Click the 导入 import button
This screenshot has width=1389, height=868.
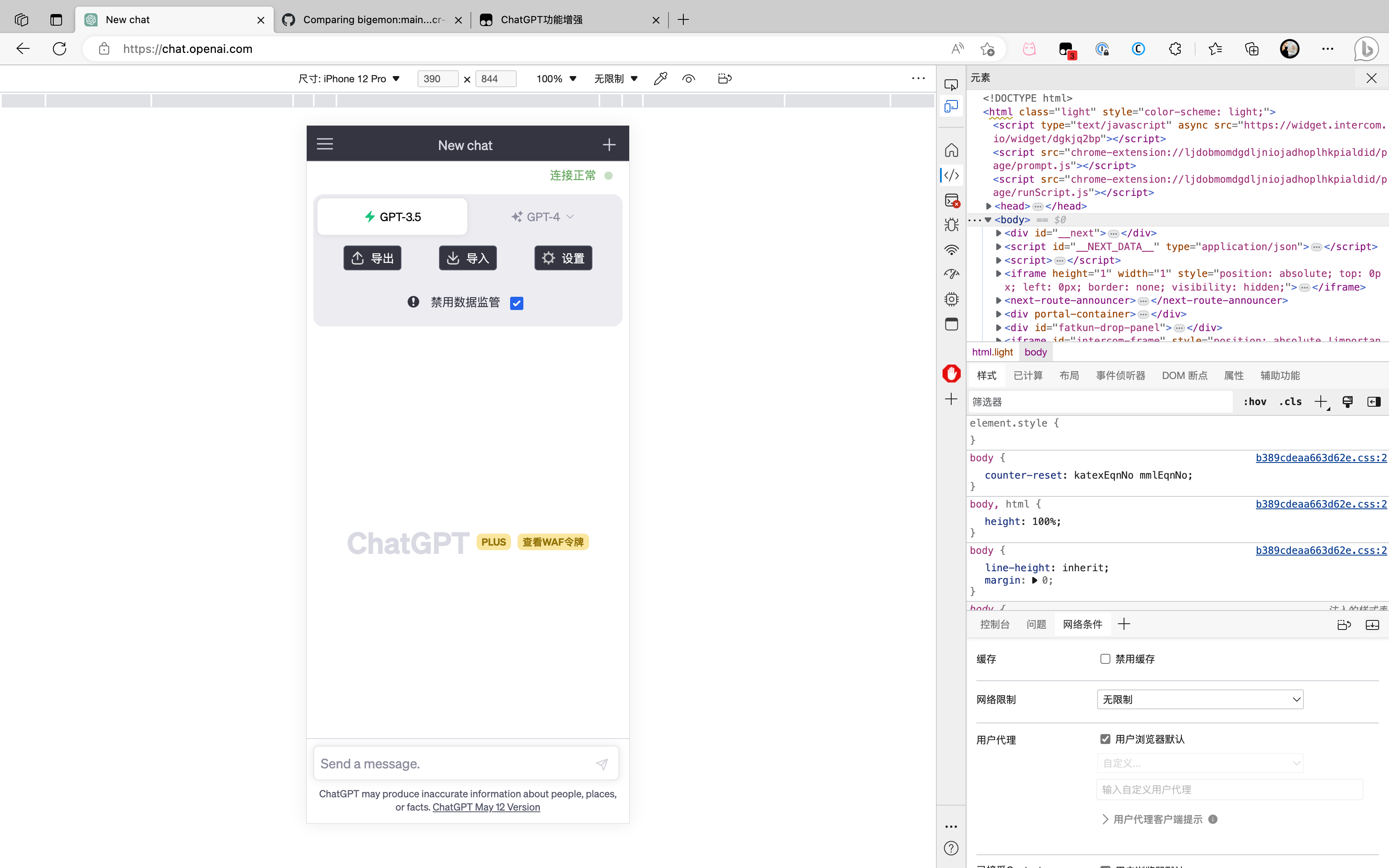(x=468, y=258)
